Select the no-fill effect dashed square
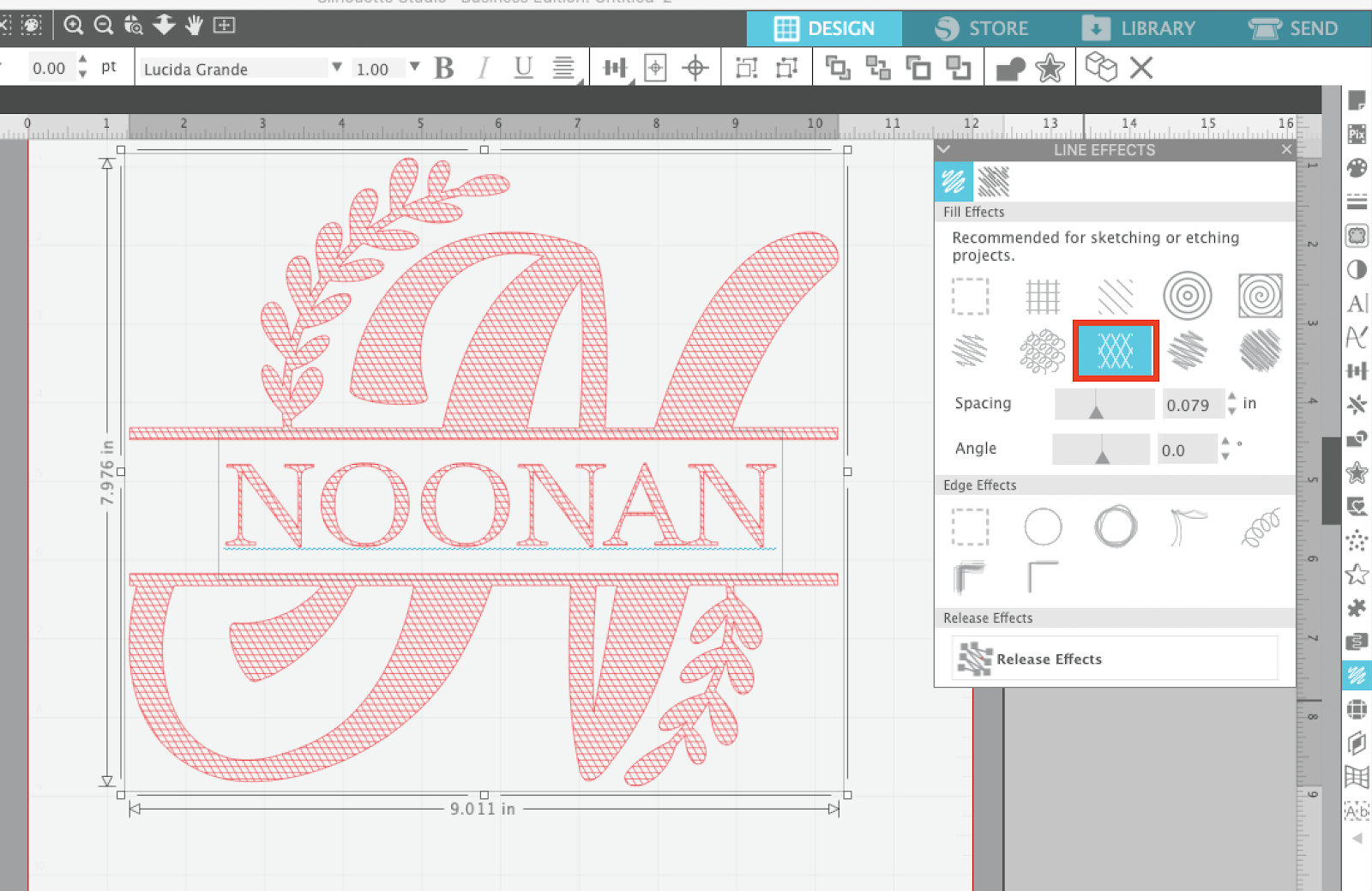 click(970, 297)
